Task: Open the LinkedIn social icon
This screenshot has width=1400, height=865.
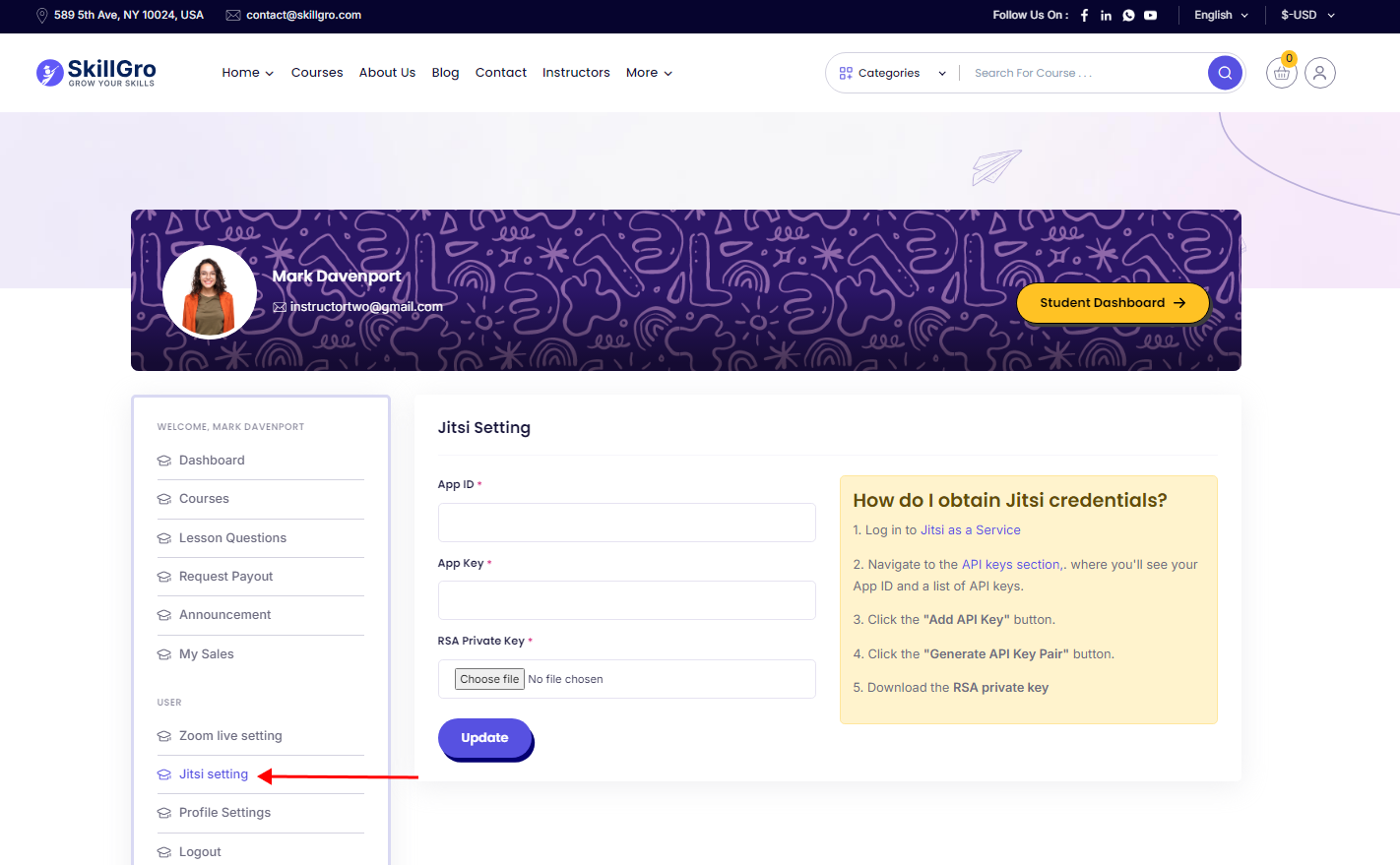Action: pyautogui.click(x=1106, y=16)
